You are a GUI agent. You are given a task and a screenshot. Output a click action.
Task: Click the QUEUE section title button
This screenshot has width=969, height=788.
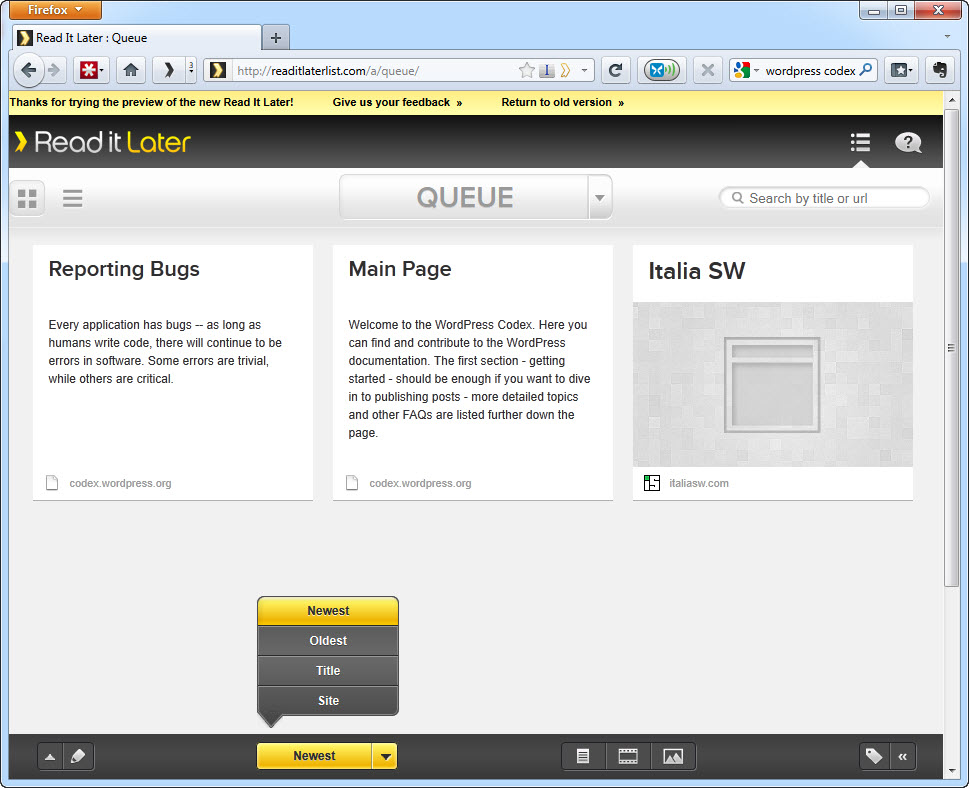[464, 198]
